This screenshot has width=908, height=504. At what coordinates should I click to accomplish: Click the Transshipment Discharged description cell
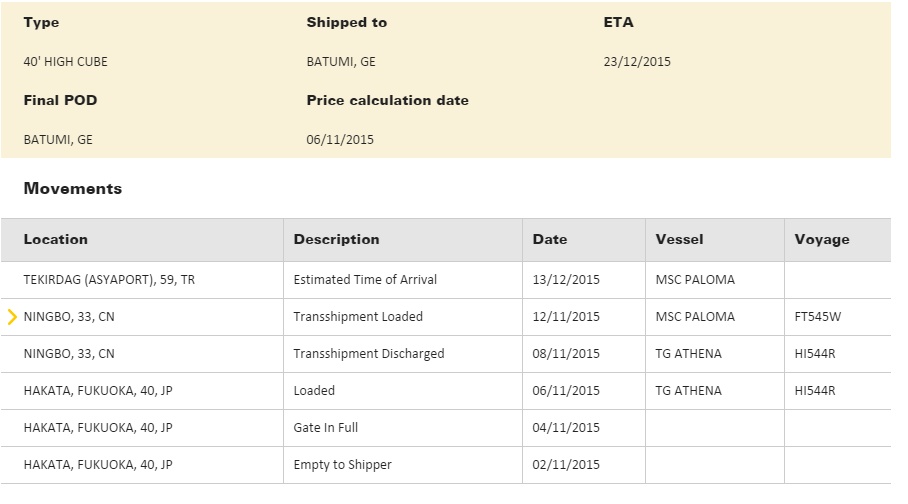[368, 354]
